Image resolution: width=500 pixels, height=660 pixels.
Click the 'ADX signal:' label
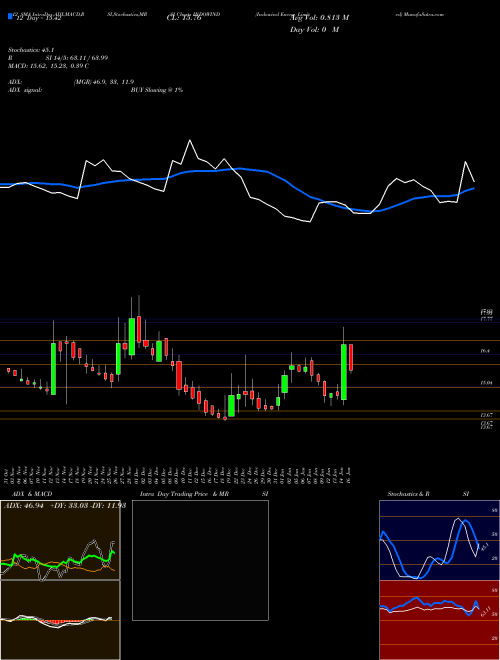point(25,90)
